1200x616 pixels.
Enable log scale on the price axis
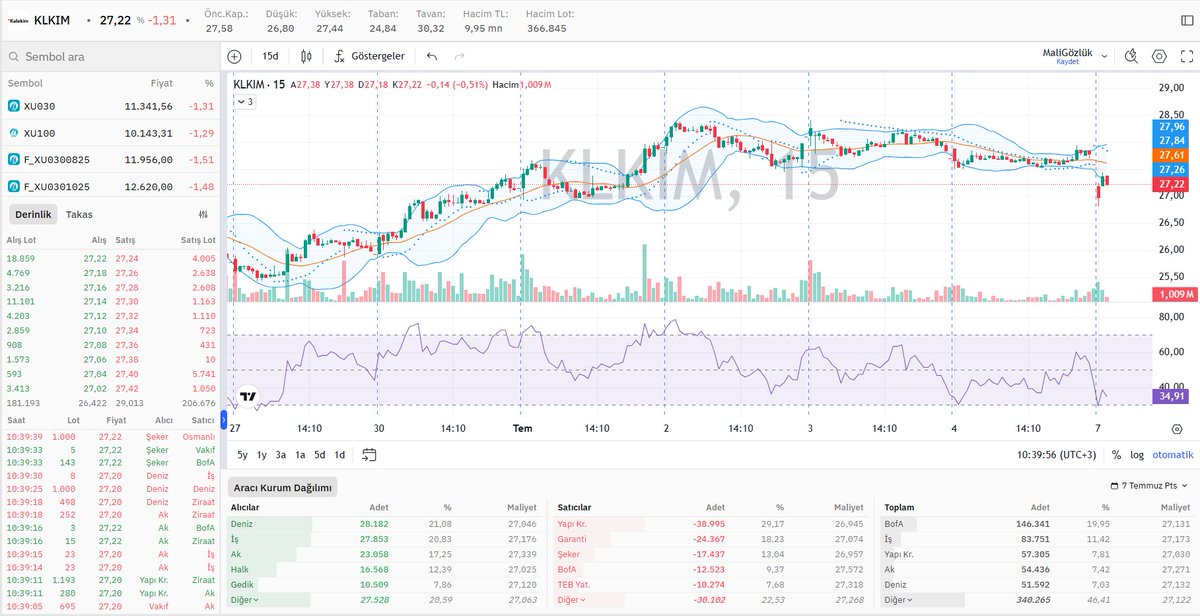click(1137, 455)
